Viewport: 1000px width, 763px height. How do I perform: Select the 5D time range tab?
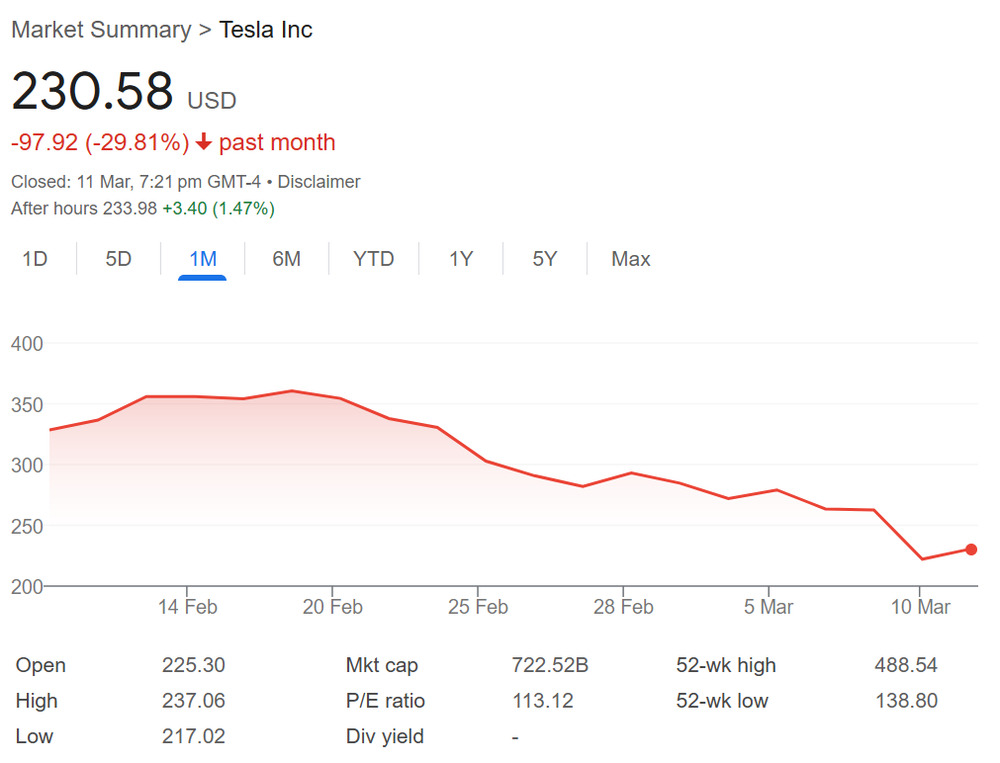[119, 259]
